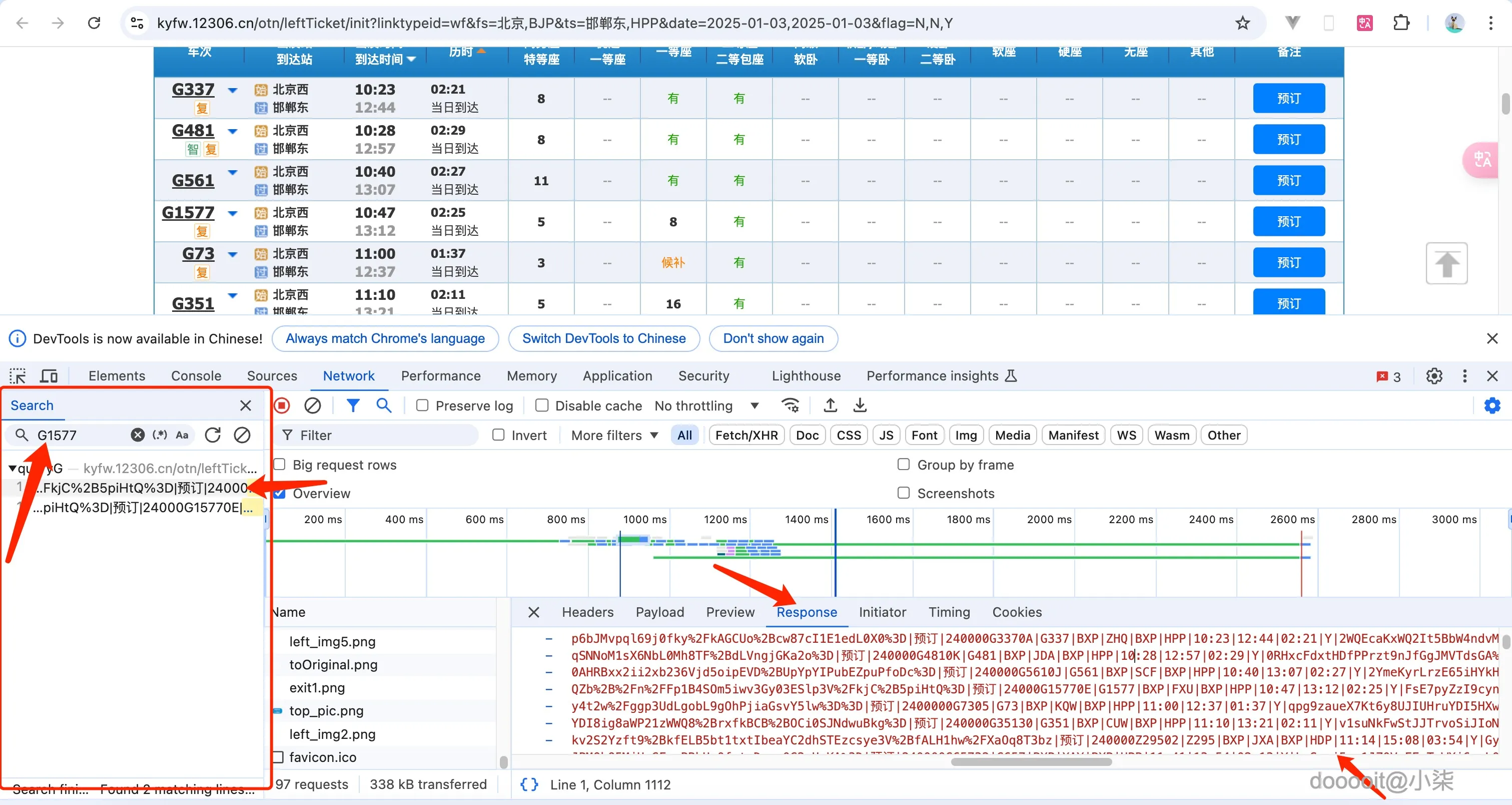Click the clear network log icon
1512x805 pixels.
coord(312,405)
